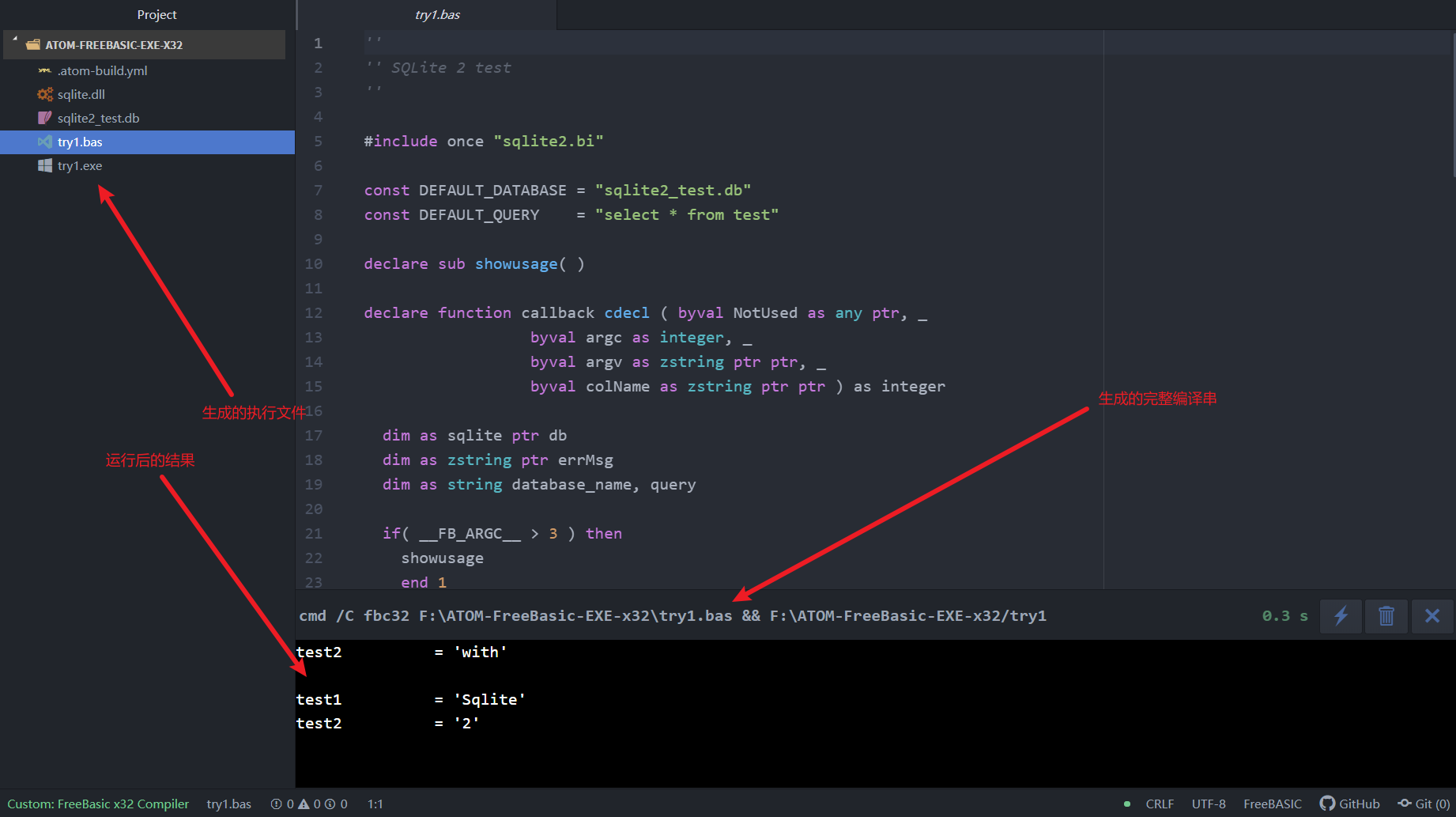
Task: Click the 1:1 cursor position indicator
Action: tap(375, 804)
